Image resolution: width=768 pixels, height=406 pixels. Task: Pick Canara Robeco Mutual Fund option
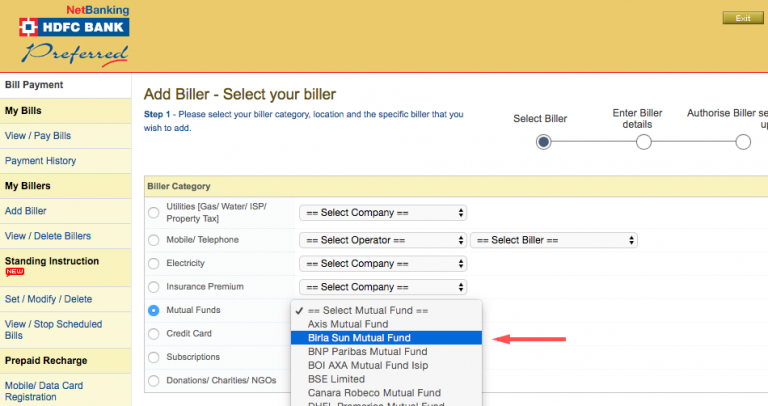386,393
